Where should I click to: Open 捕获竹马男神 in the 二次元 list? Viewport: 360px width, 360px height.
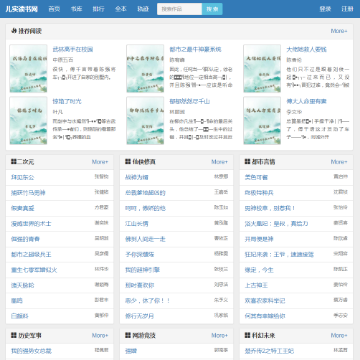[x=28, y=193]
